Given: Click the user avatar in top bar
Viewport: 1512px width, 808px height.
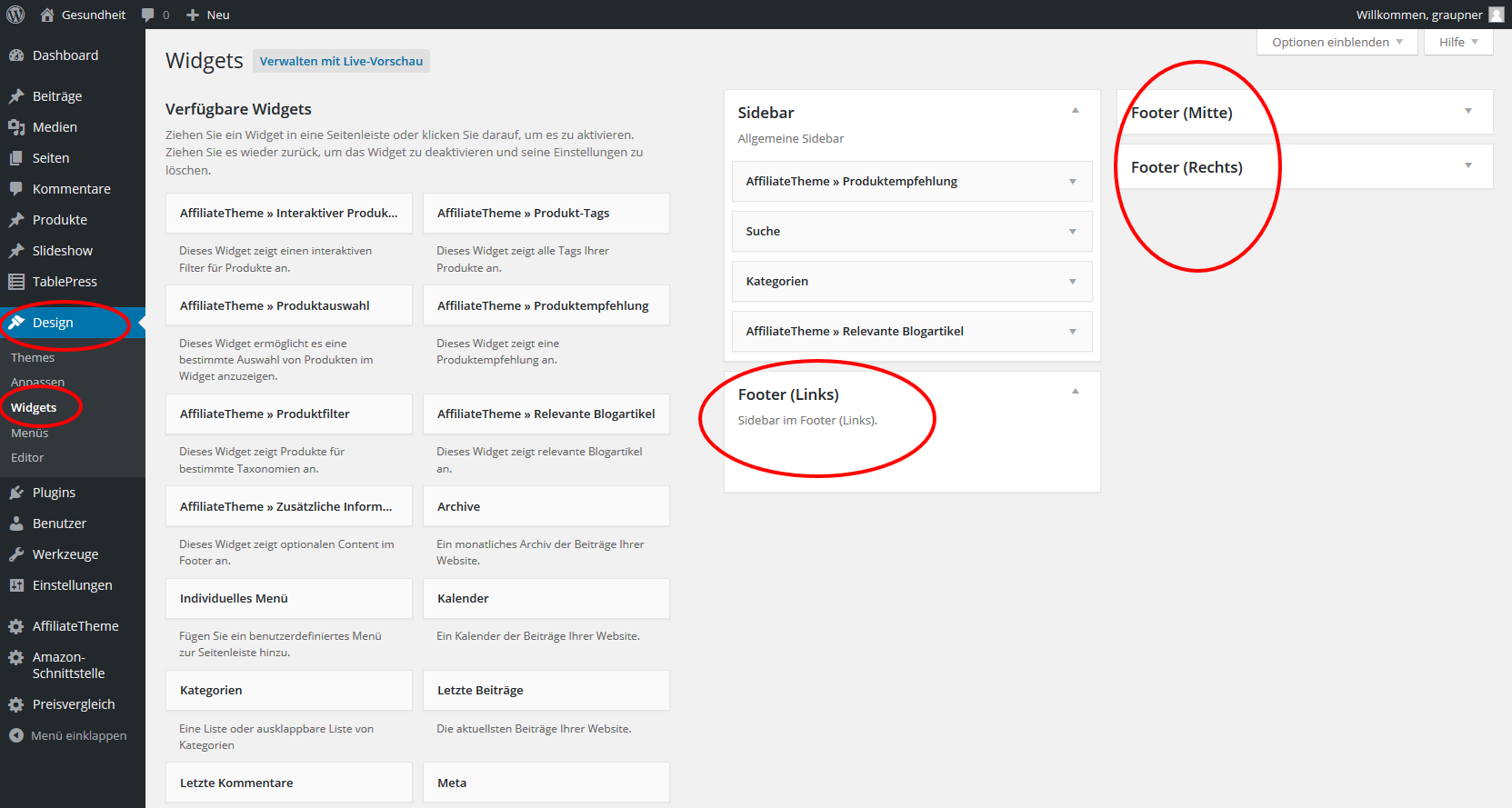Looking at the screenshot, I should point(1496,15).
